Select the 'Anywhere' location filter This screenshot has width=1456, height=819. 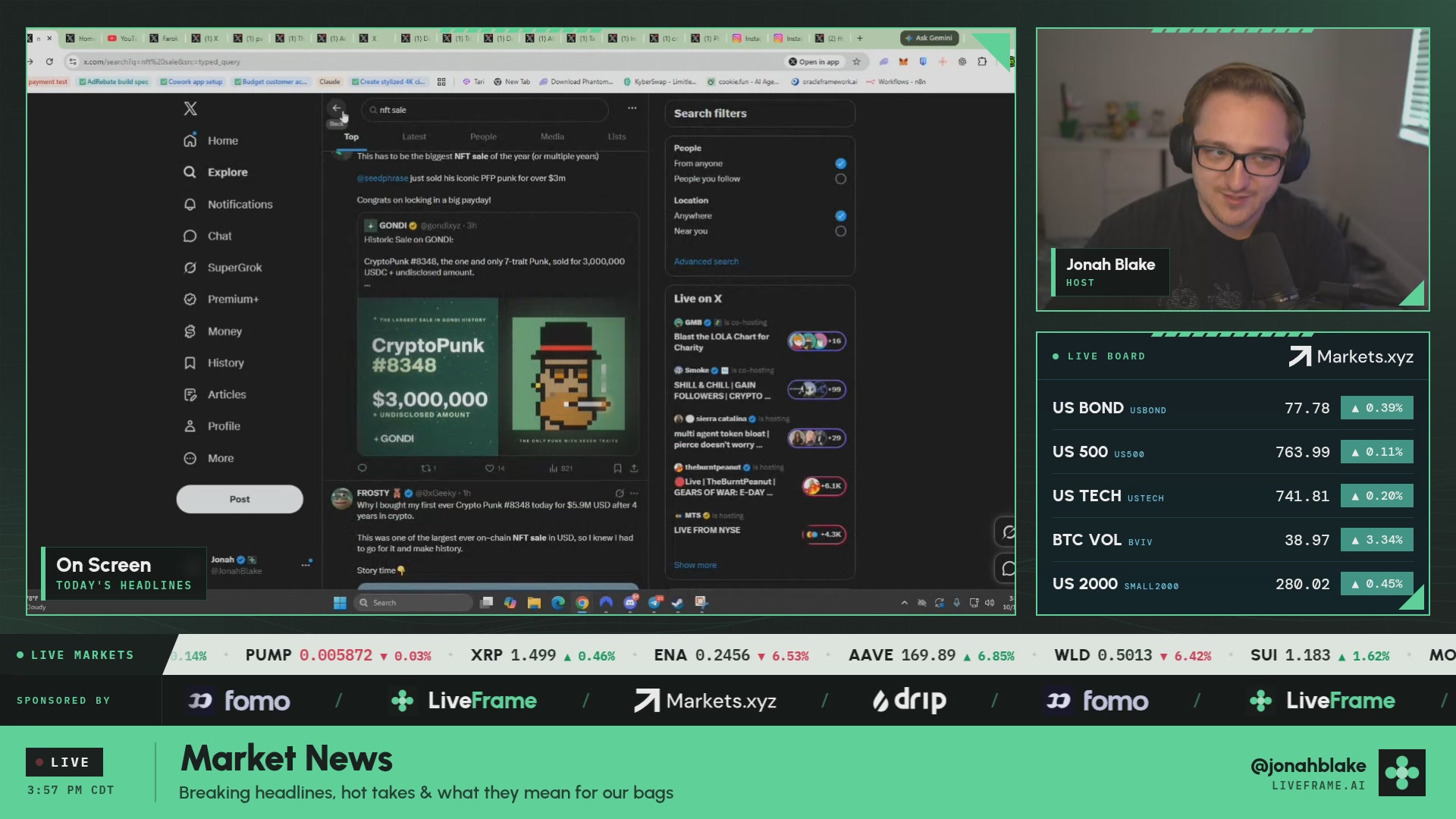click(840, 216)
